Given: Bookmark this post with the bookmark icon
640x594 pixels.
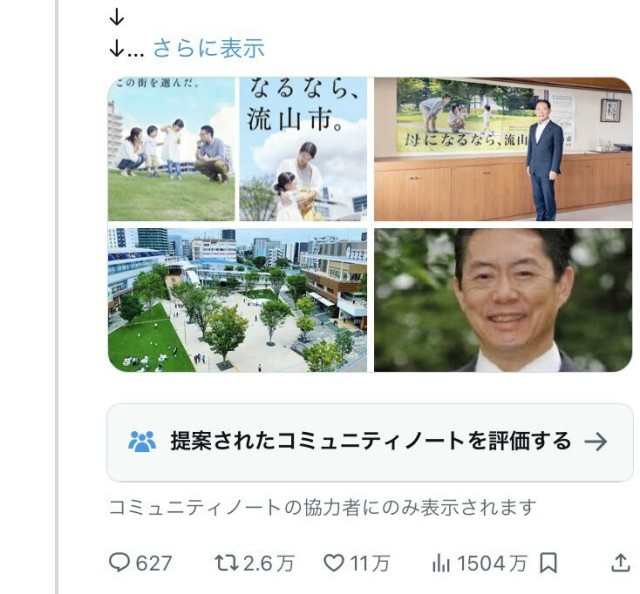Looking at the screenshot, I should point(548,563).
